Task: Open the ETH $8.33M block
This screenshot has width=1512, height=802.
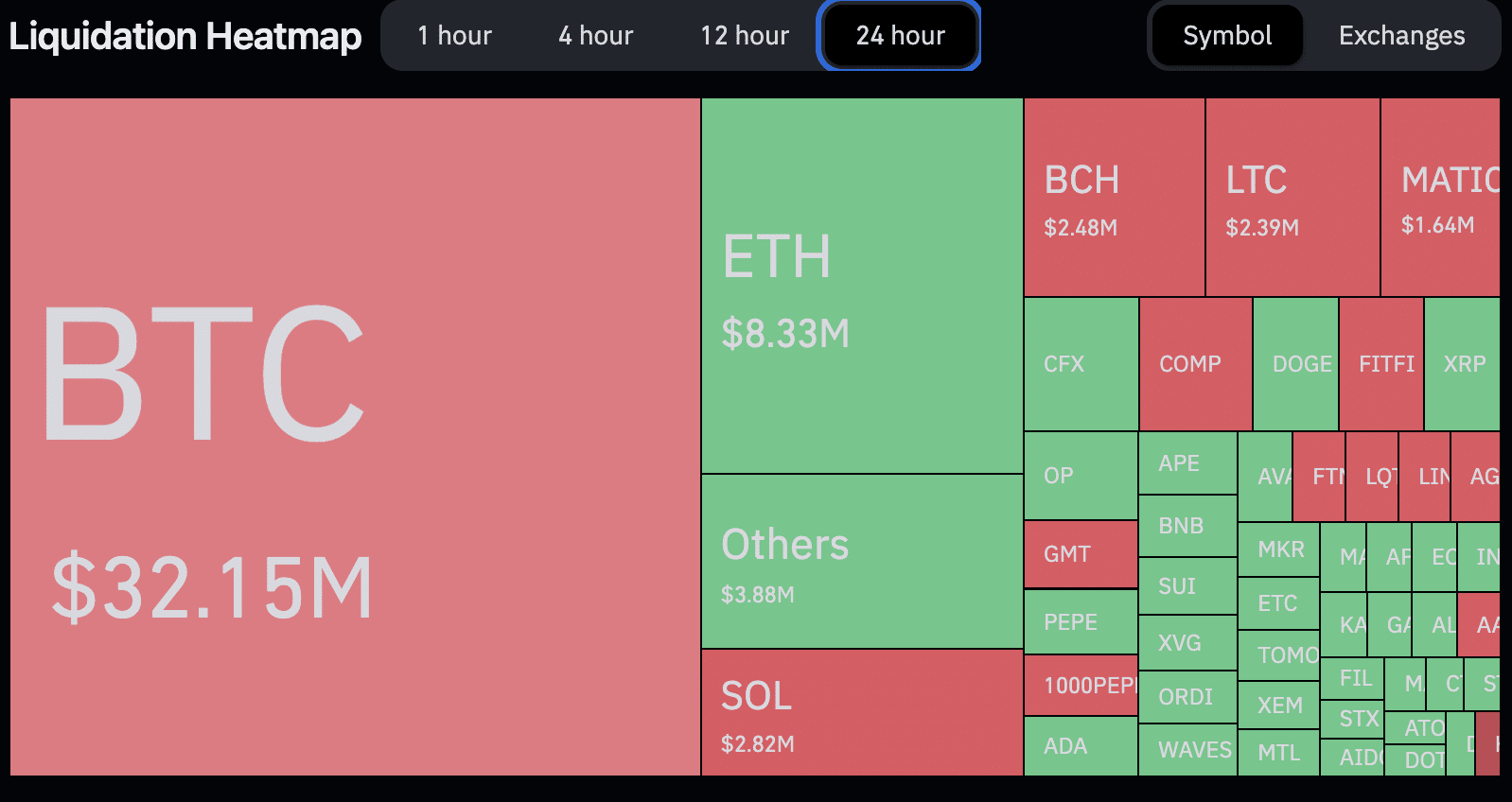Action: coord(862,286)
